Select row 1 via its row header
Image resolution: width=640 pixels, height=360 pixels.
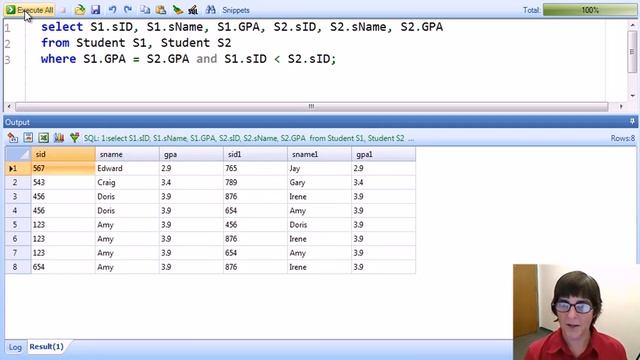18,168
